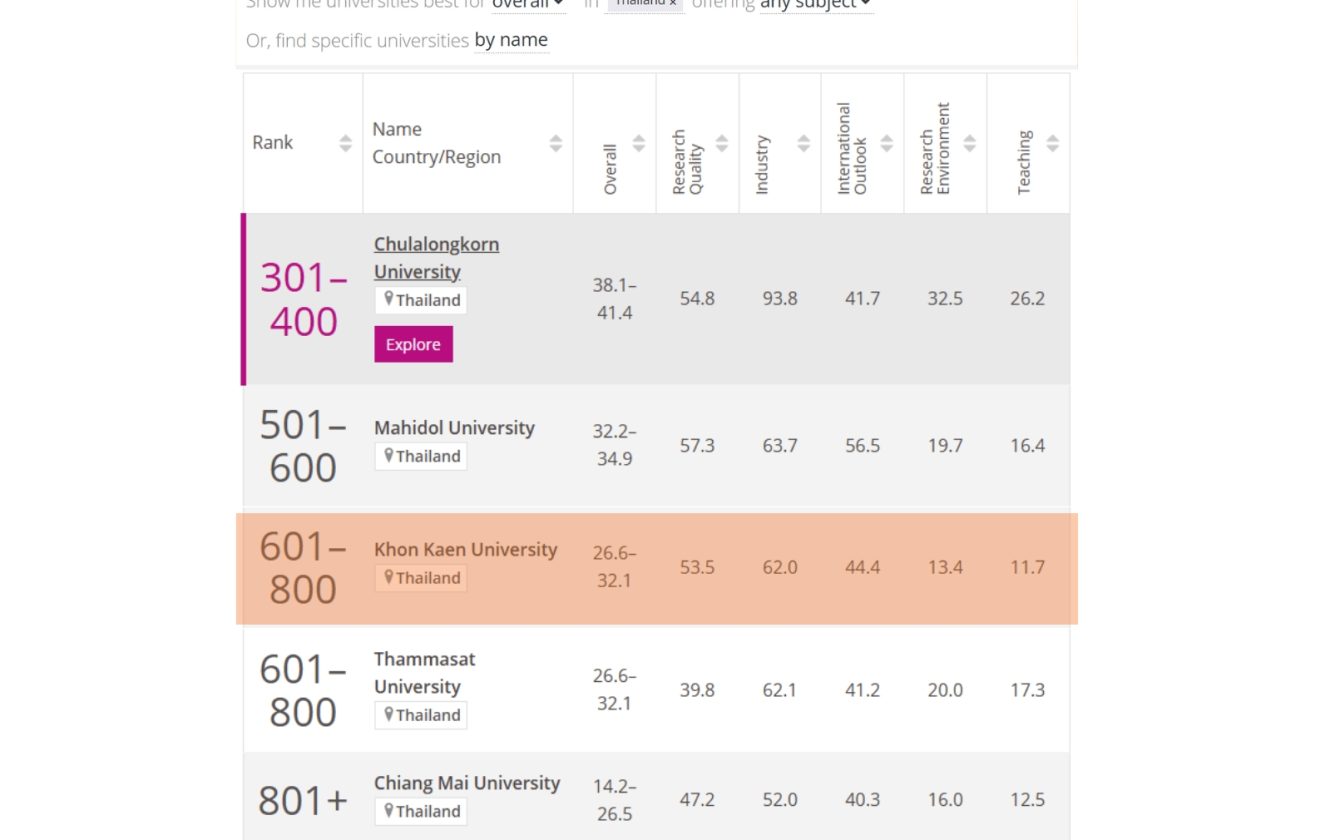Open the 'any subject' dropdown
The width and height of the screenshot is (1320, 840).
click(815, 5)
